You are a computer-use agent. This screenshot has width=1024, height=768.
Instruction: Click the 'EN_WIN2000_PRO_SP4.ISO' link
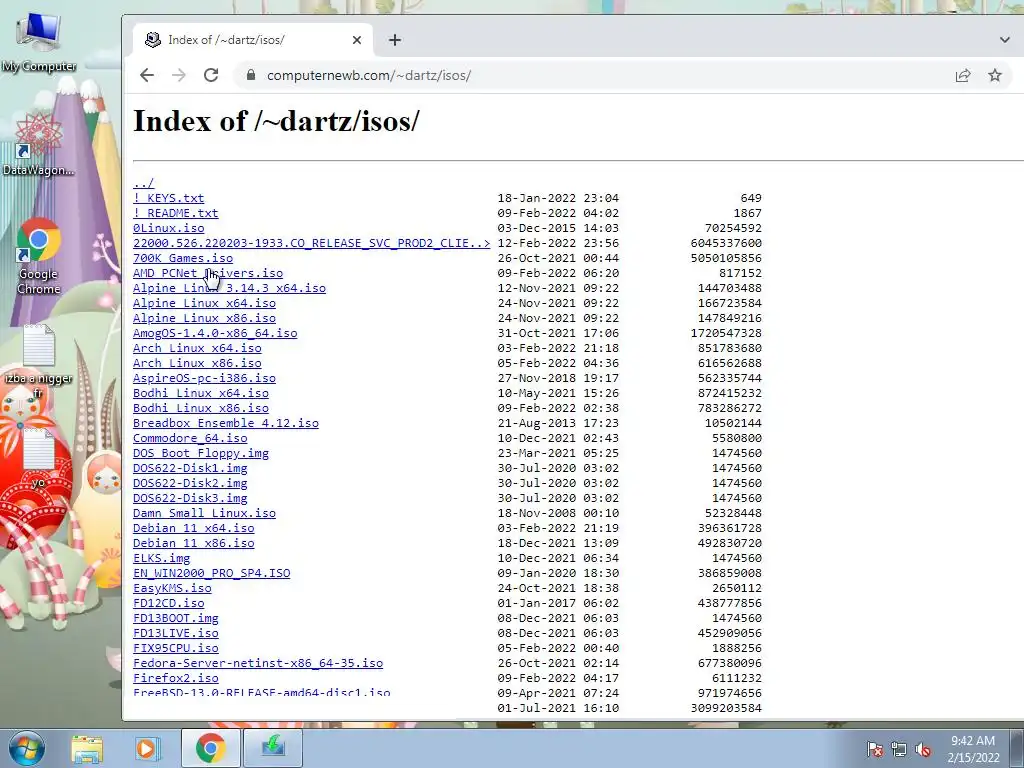pyautogui.click(x=212, y=573)
